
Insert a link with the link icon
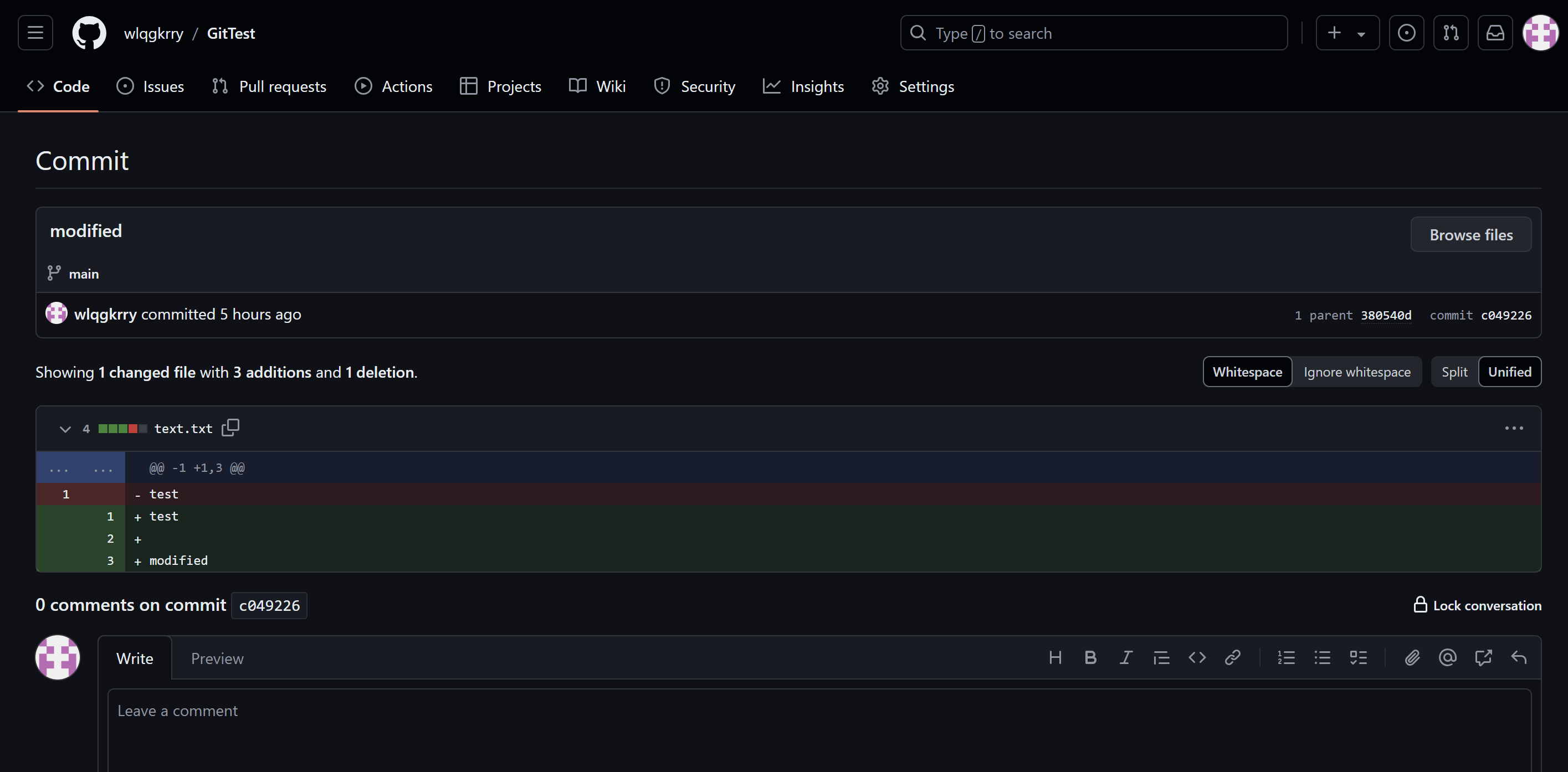[1232, 657]
